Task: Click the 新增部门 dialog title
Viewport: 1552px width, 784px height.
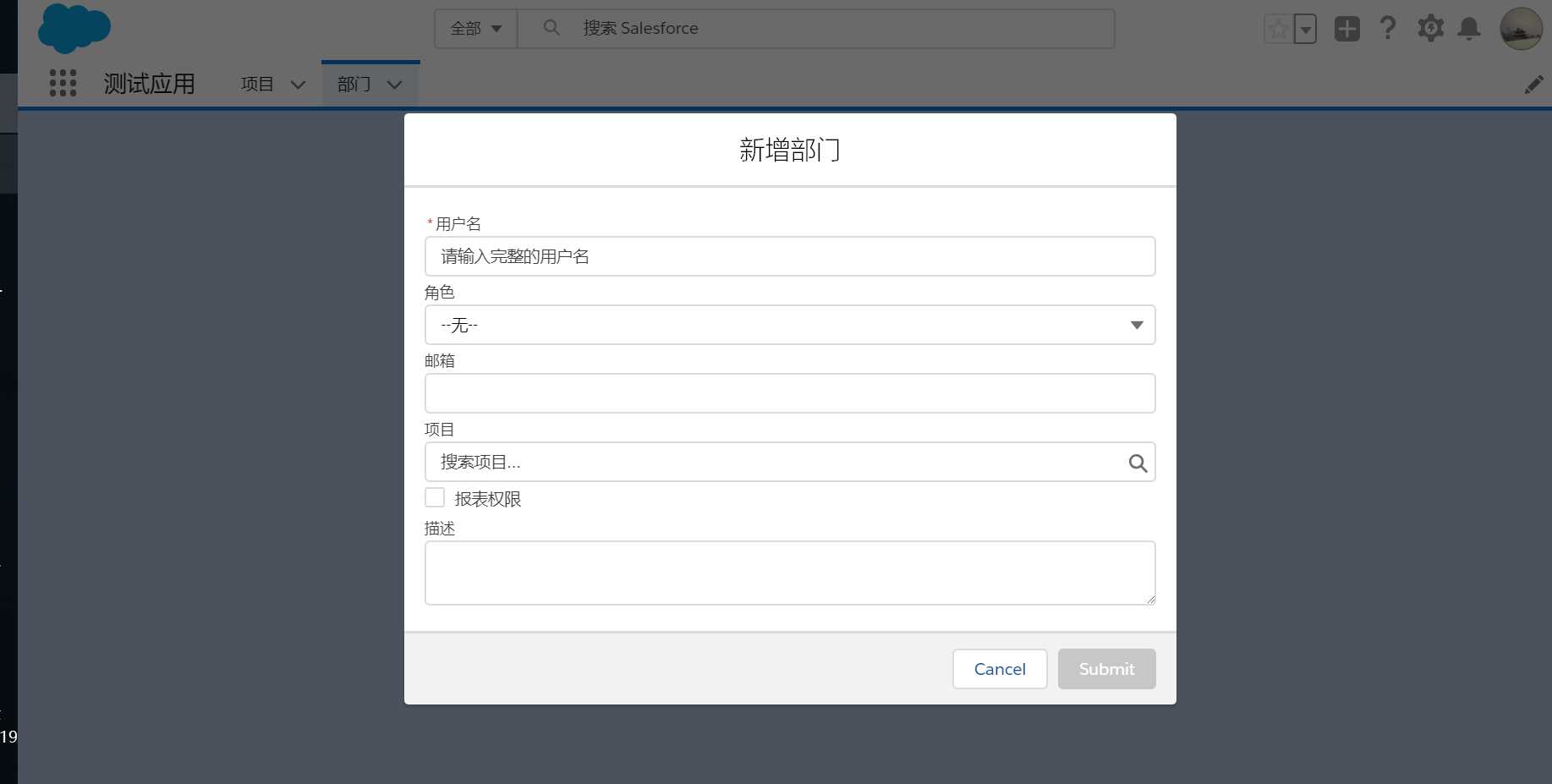Action: coord(790,150)
